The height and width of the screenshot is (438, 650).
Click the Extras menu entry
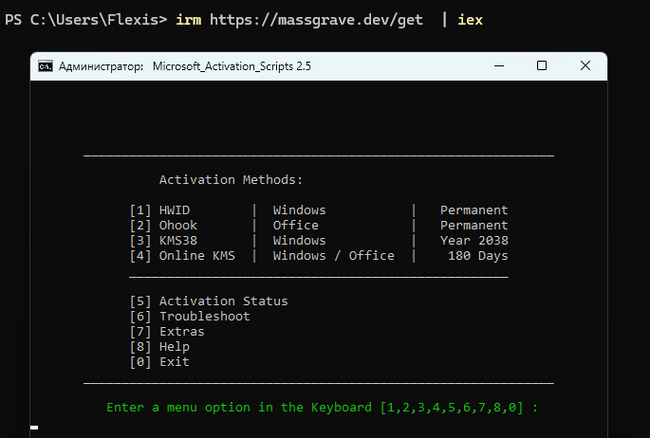click(167, 331)
